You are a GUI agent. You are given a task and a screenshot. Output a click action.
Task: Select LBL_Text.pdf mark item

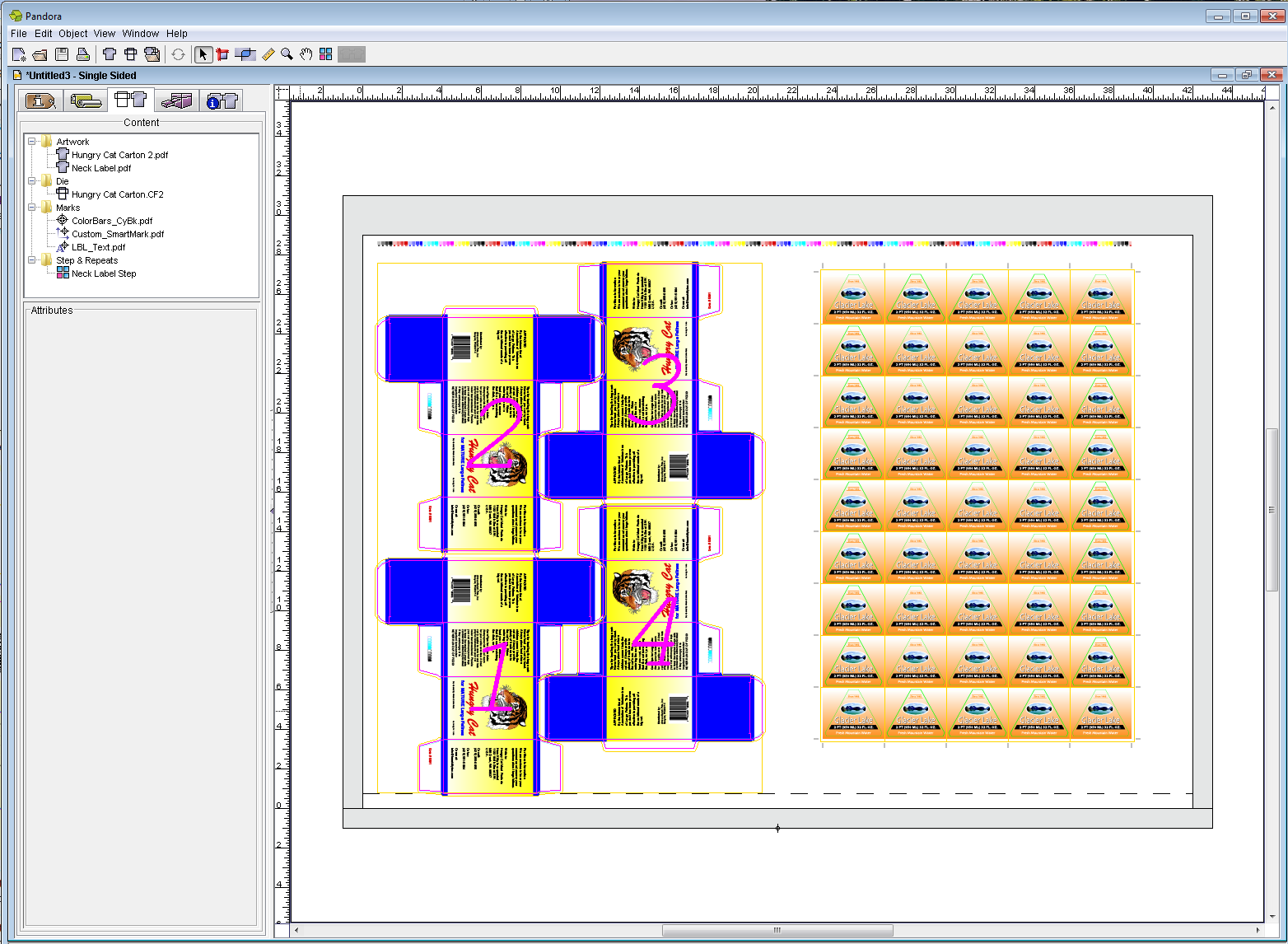point(99,247)
